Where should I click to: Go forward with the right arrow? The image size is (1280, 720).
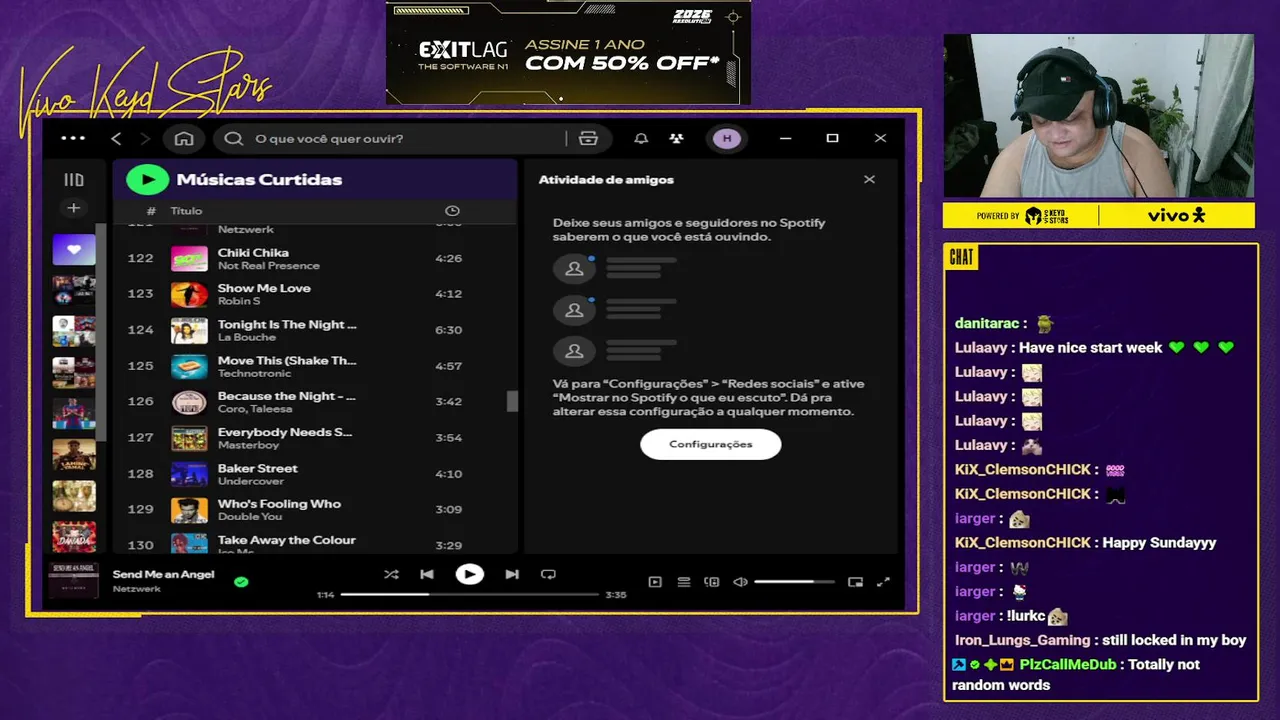coord(145,138)
